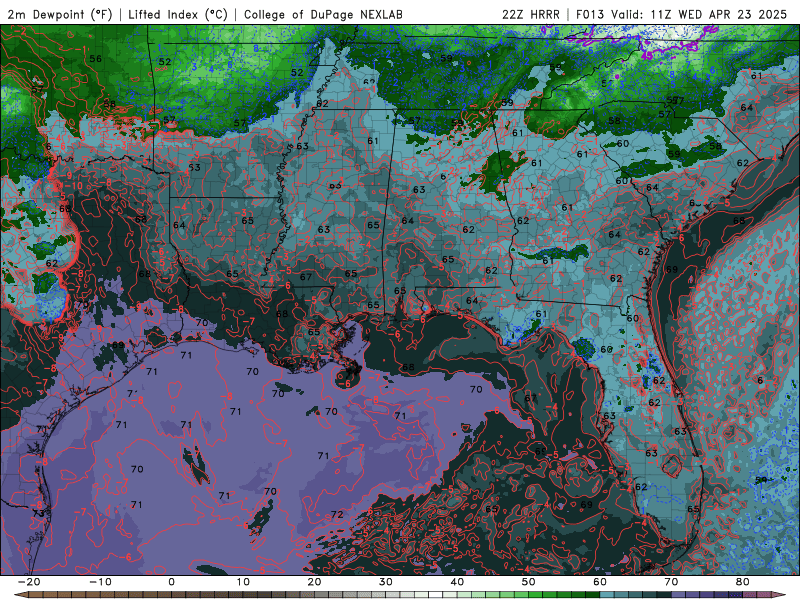Click the "College of DuPage NEXLAB" label
This screenshot has height=600, width=800.
pos(323,15)
